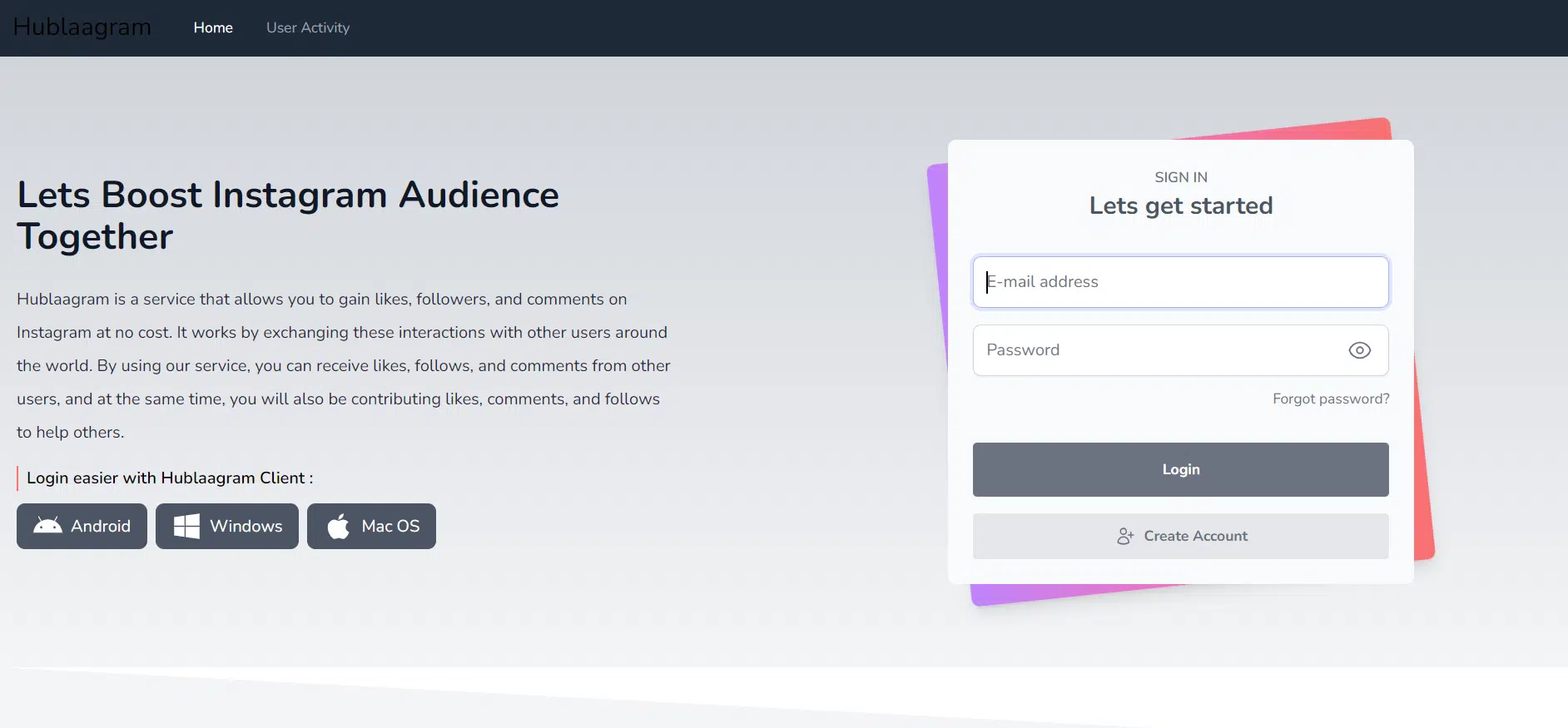The image size is (1568, 728).
Task: Download the Windows client
Action: [x=227, y=526]
